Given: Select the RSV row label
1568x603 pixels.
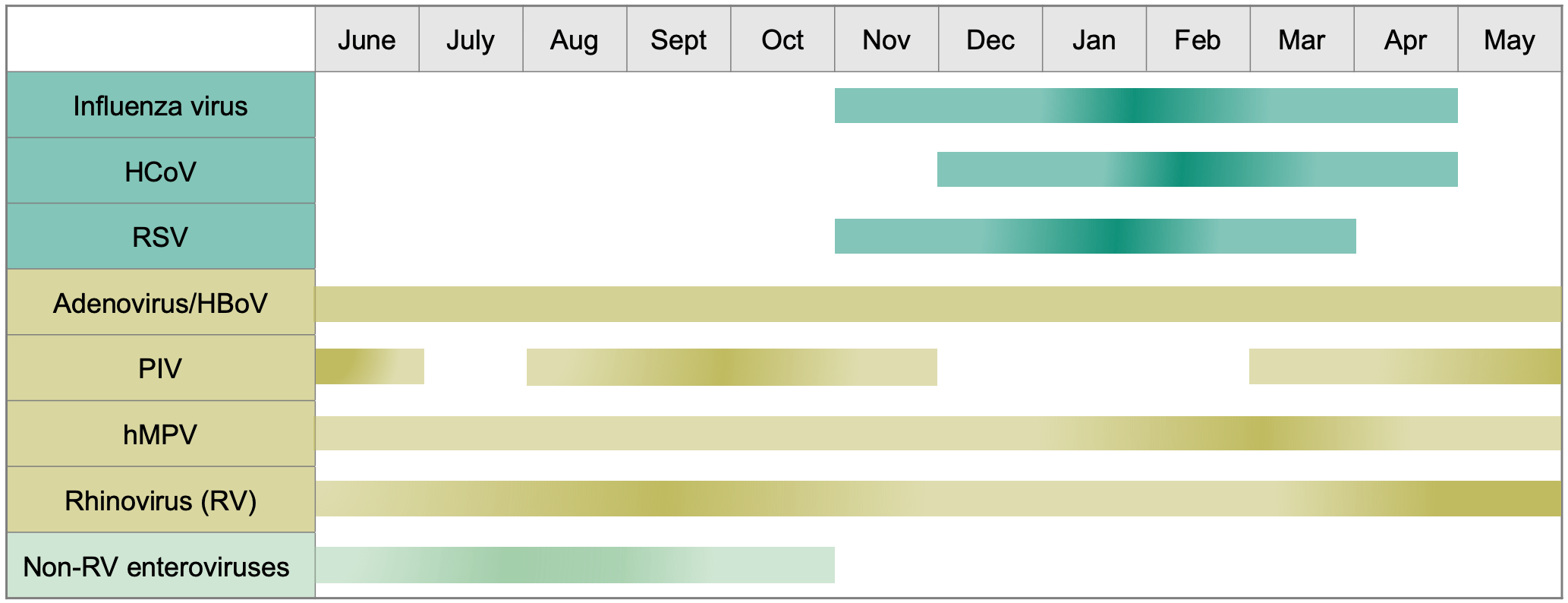Looking at the screenshot, I should click(160, 237).
